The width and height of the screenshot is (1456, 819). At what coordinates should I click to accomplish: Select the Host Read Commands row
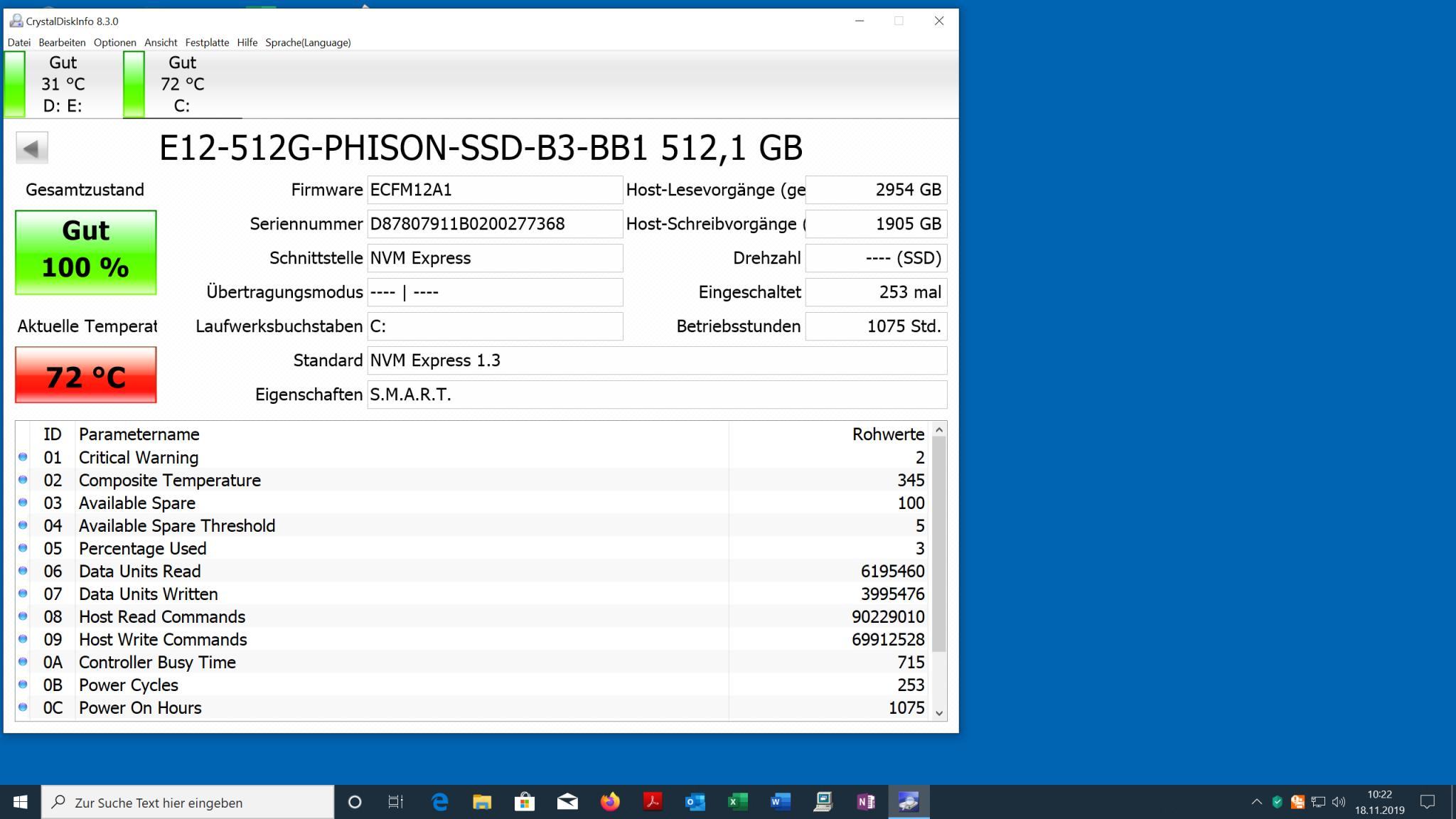tap(473, 616)
